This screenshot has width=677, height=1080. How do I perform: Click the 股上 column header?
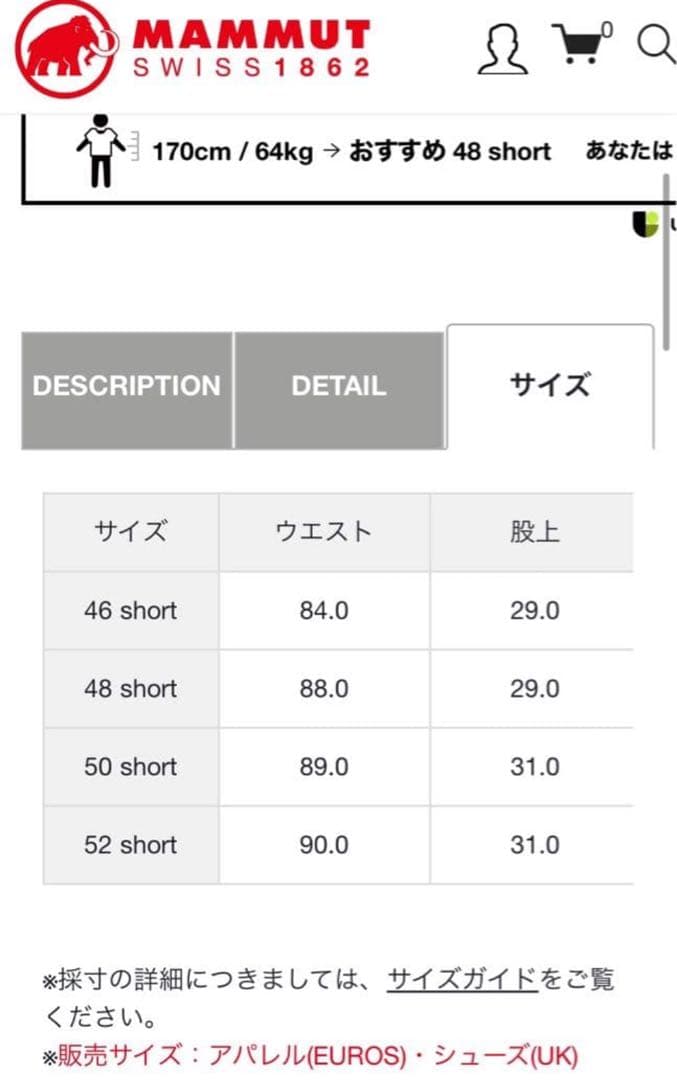[533, 532]
